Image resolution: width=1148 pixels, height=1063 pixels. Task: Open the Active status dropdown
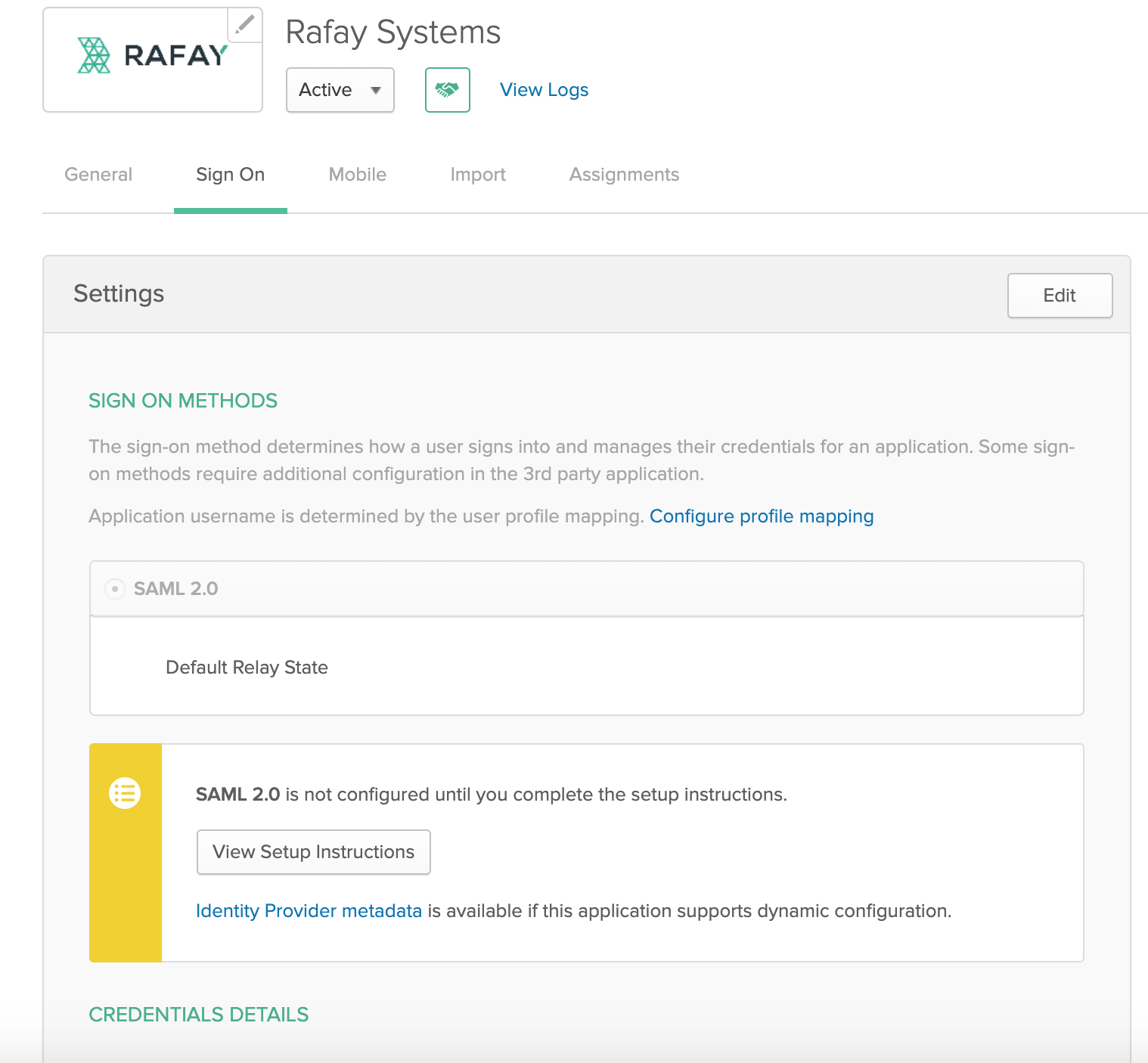(340, 90)
